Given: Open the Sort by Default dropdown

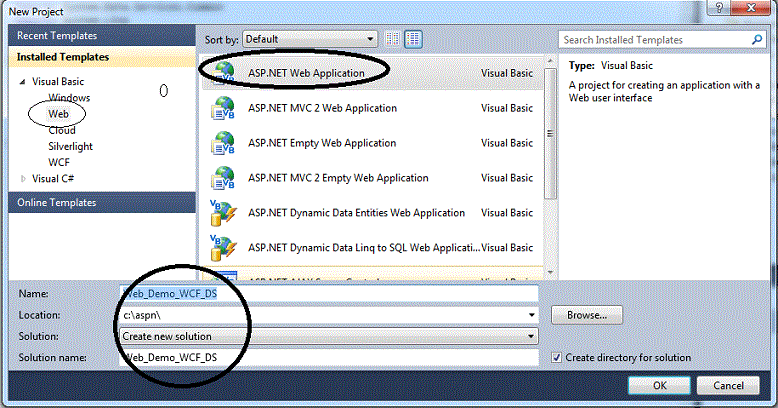Looking at the screenshot, I should coord(310,39).
